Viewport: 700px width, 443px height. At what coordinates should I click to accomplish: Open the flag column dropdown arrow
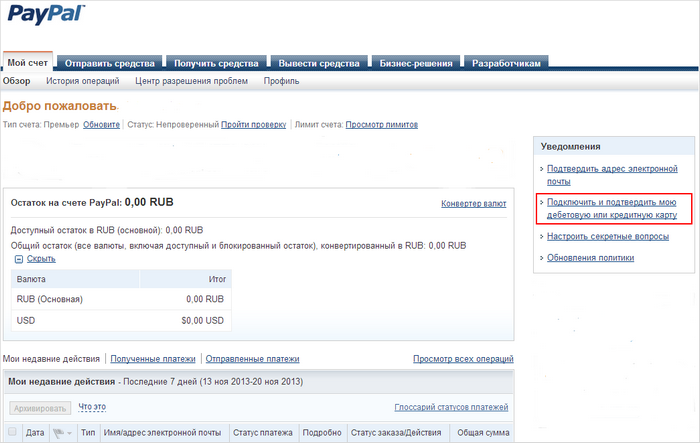click(69, 433)
